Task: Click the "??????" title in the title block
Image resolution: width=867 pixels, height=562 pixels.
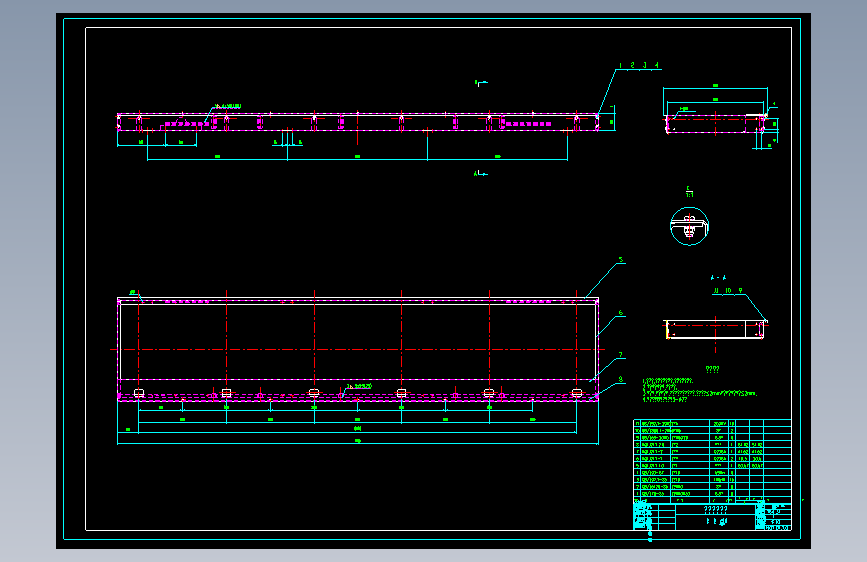Action: point(715,509)
